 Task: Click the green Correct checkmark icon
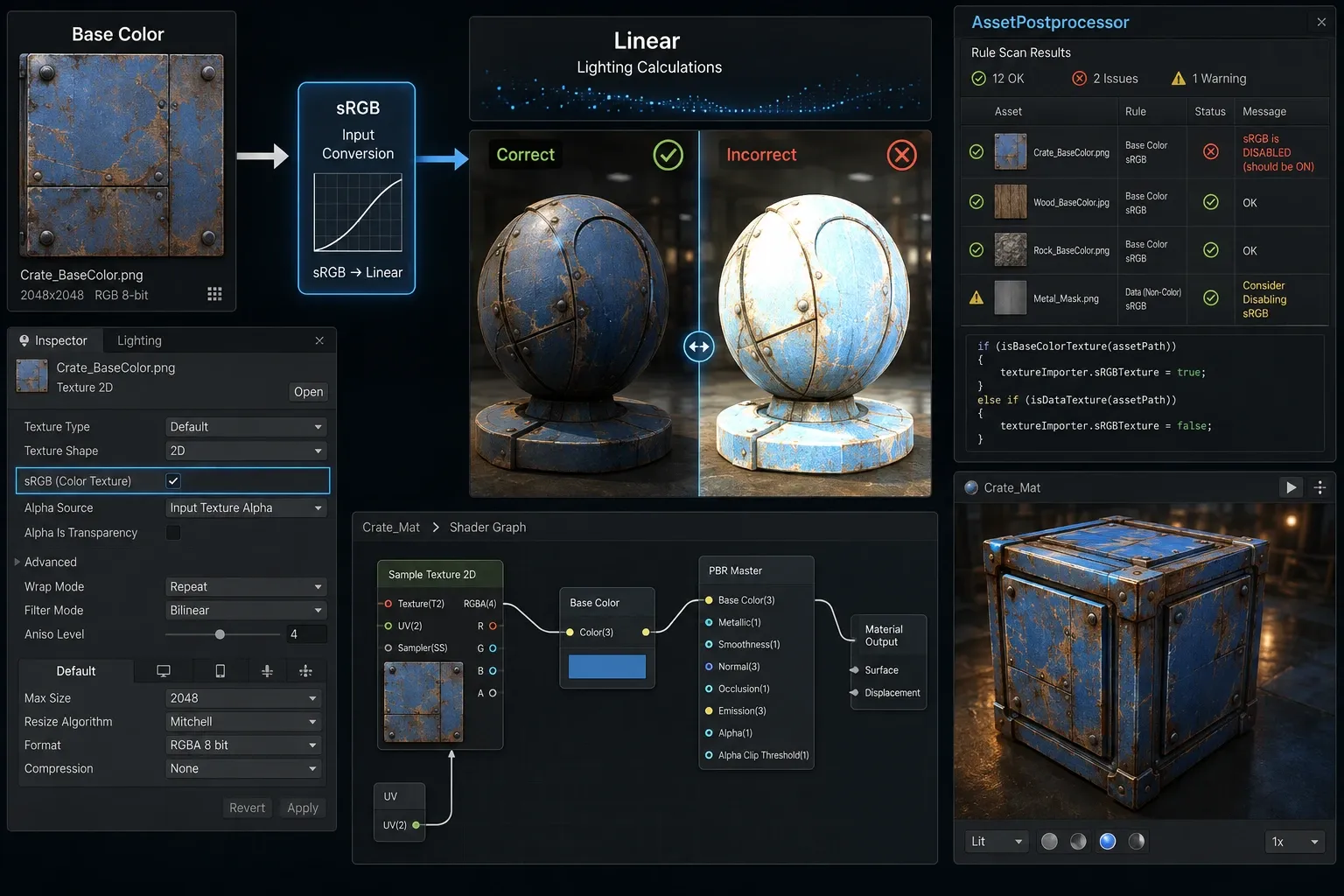[668, 155]
